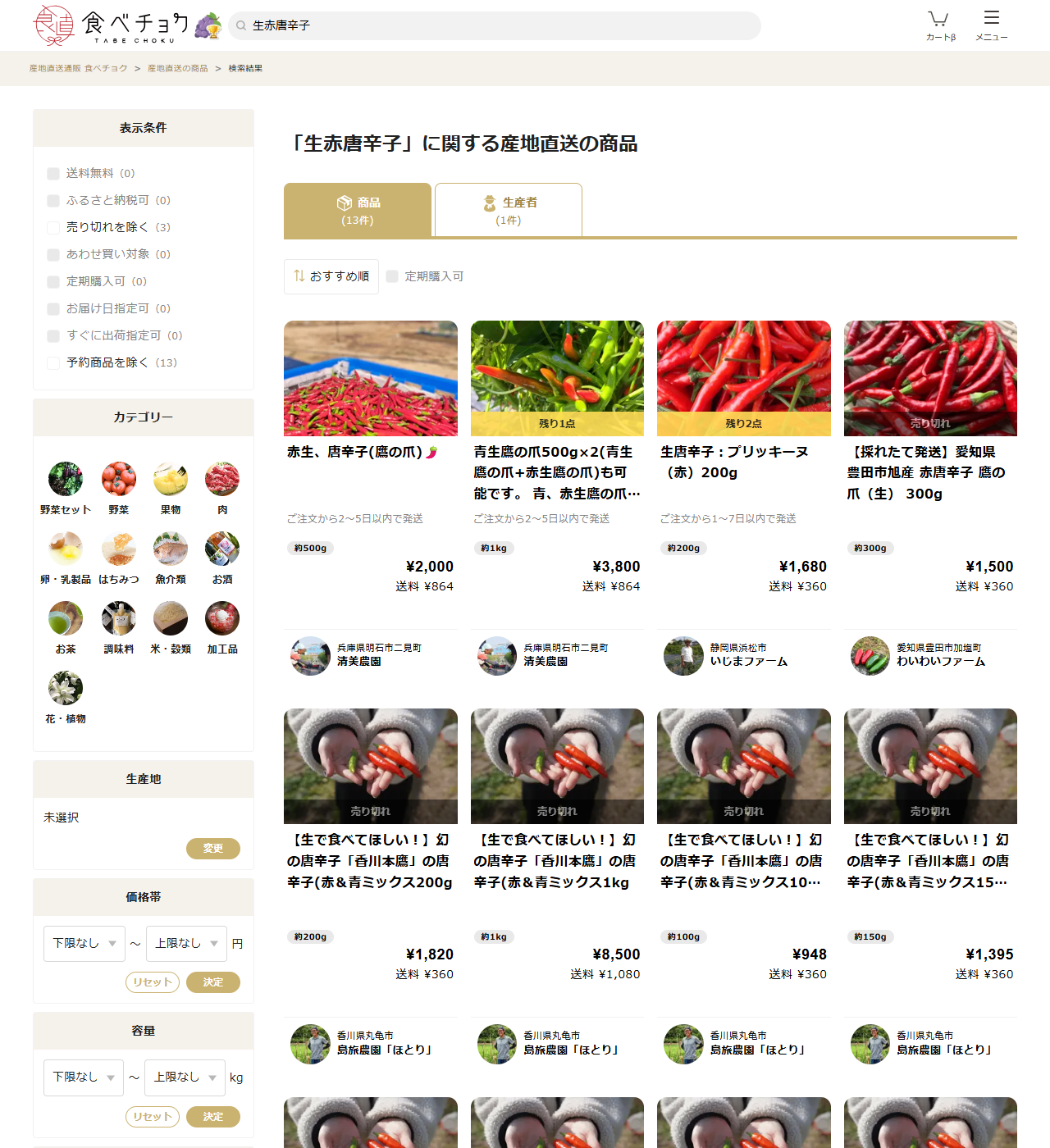1050x1148 pixels.
Task: Click the search field containing 生赤唐辛子
Action: [x=495, y=25]
